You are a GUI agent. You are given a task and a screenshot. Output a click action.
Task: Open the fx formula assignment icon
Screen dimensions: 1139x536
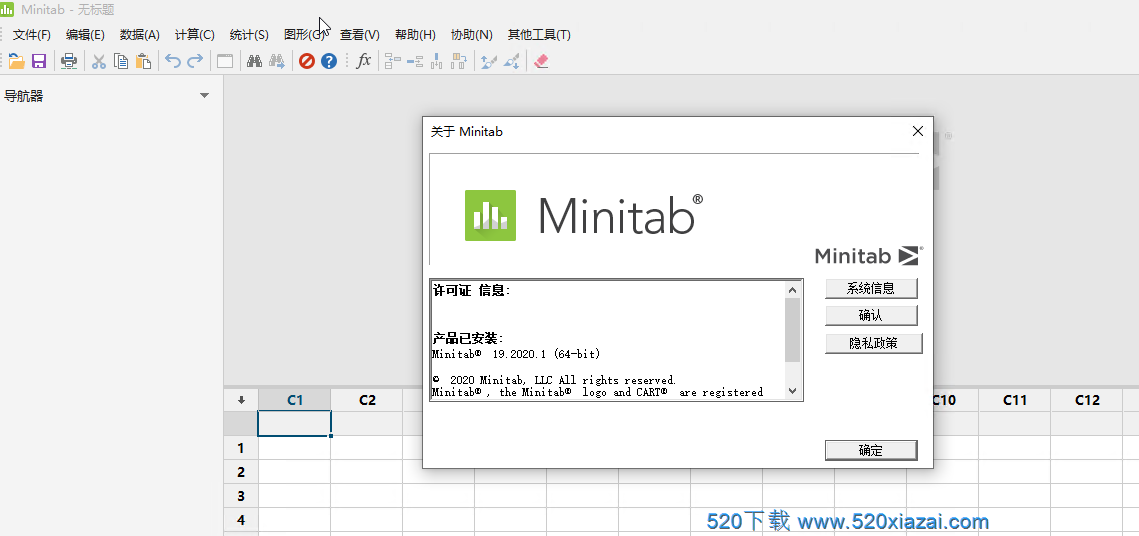[x=364, y=61]
